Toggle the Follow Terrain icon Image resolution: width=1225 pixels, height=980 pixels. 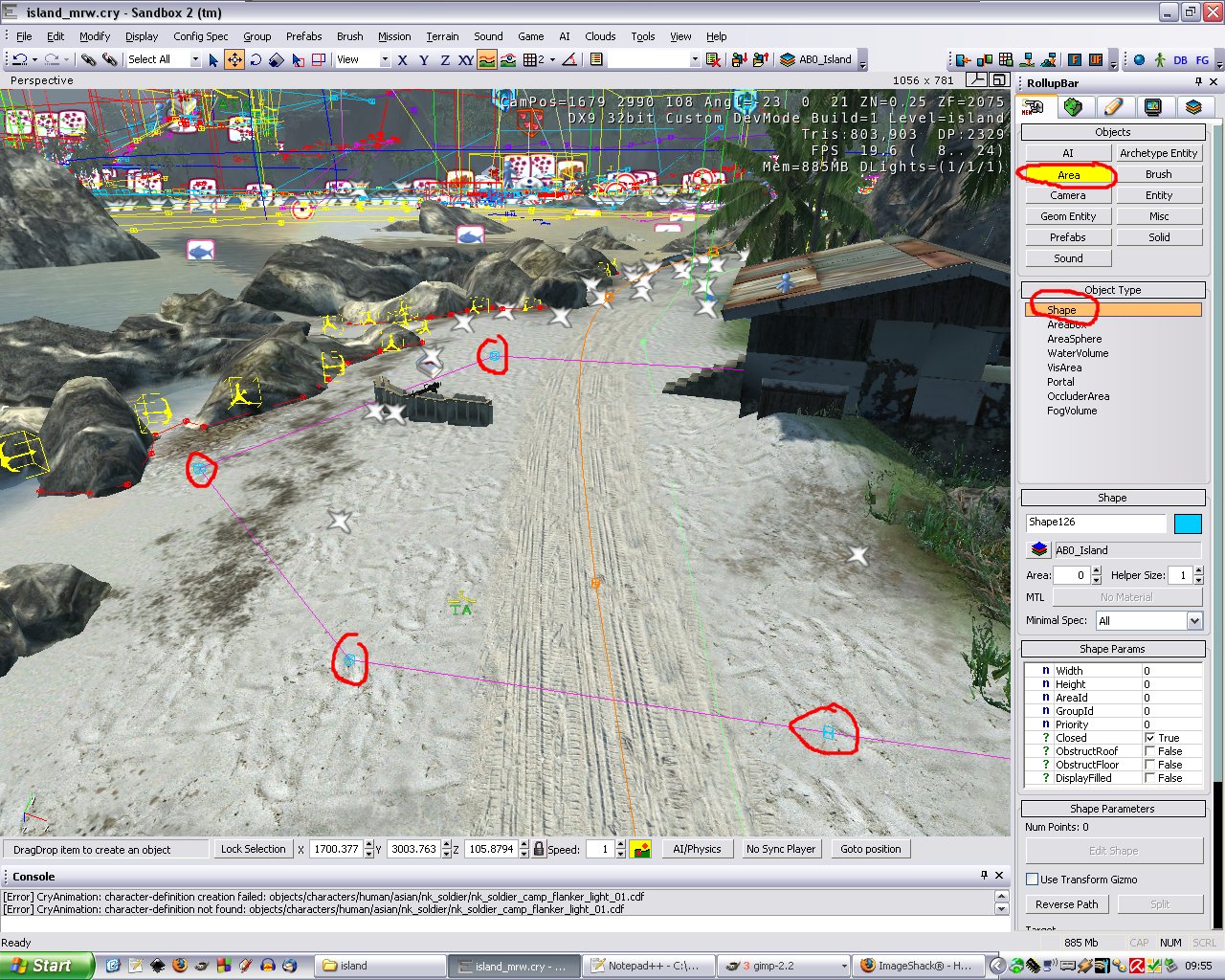[487, 59]
